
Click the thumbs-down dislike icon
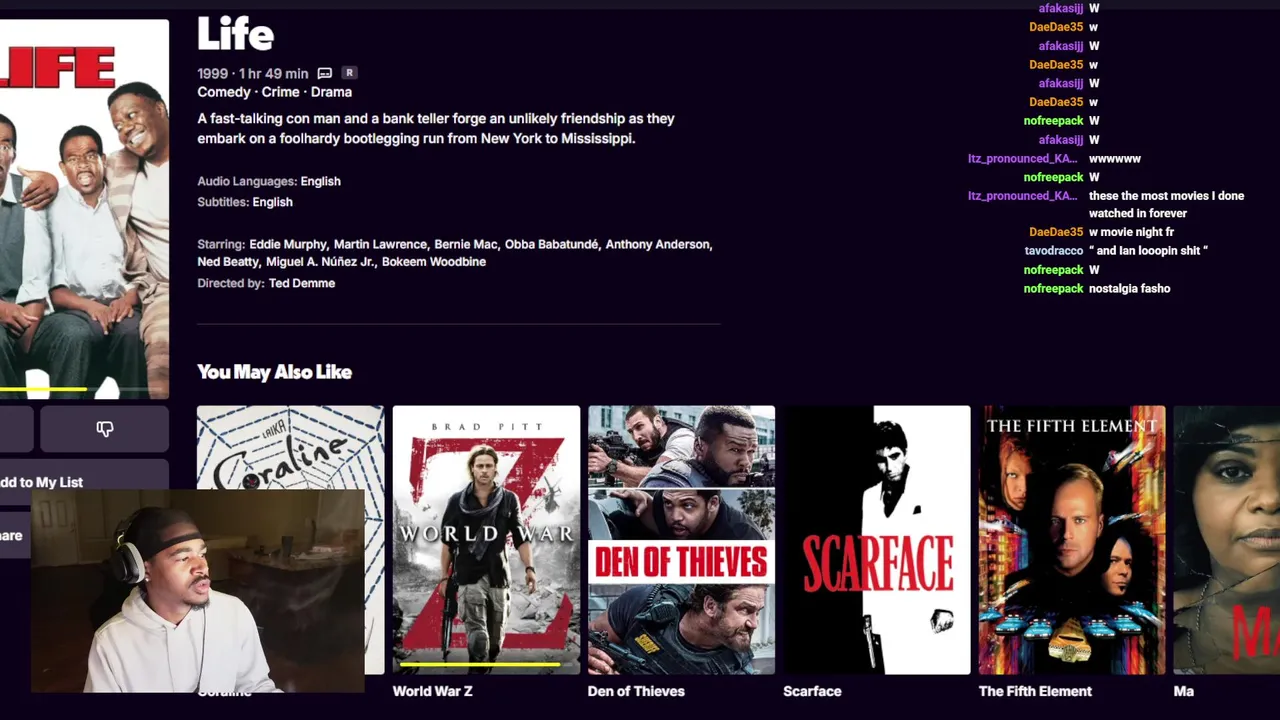(105, 429)
